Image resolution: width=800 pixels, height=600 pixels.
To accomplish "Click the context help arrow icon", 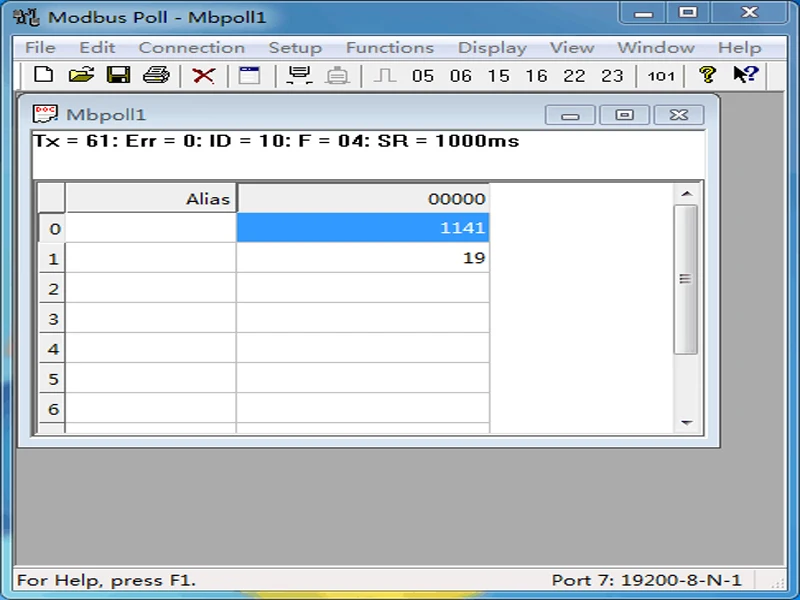I will coord(746,74).
